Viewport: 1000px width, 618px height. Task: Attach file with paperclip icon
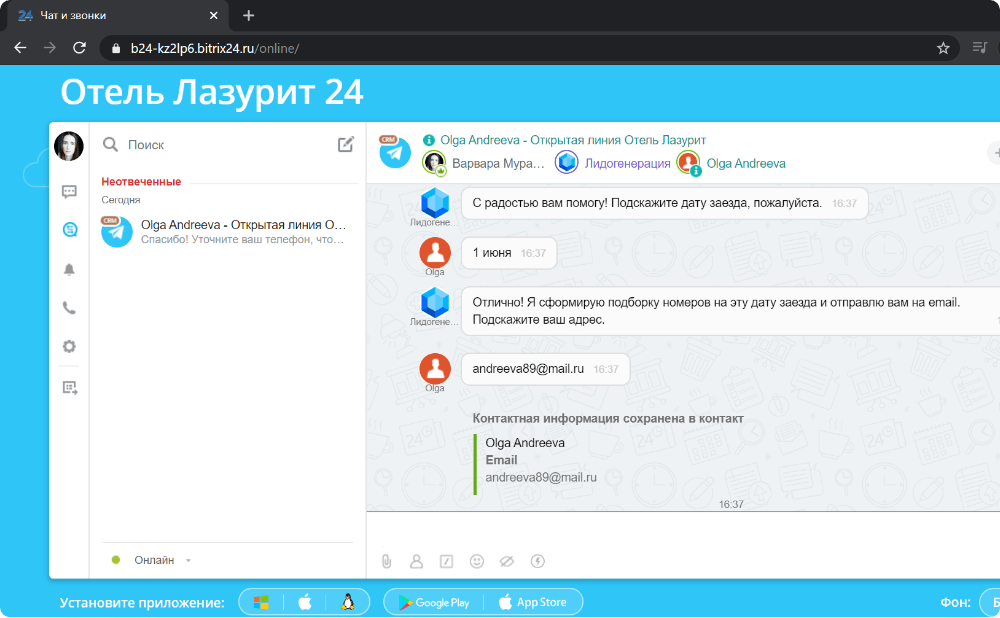point(386,561)
